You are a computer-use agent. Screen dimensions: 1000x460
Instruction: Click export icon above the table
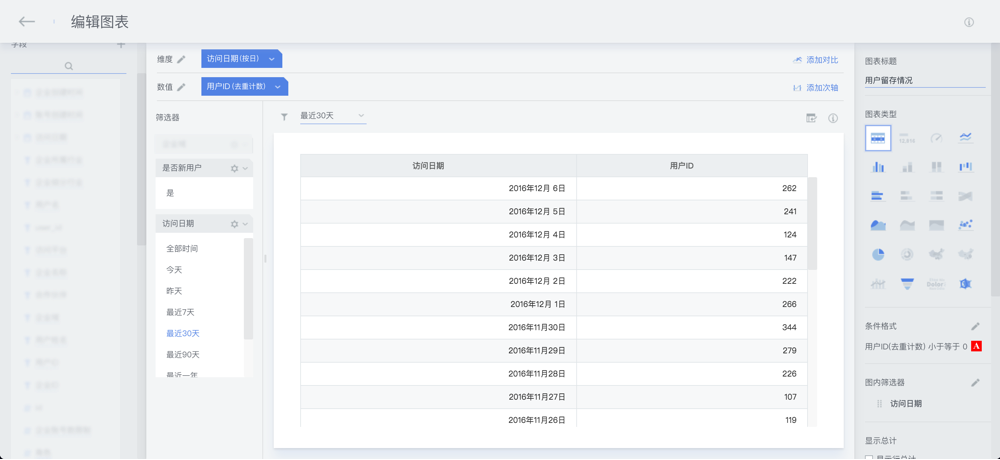coord(811,118)
